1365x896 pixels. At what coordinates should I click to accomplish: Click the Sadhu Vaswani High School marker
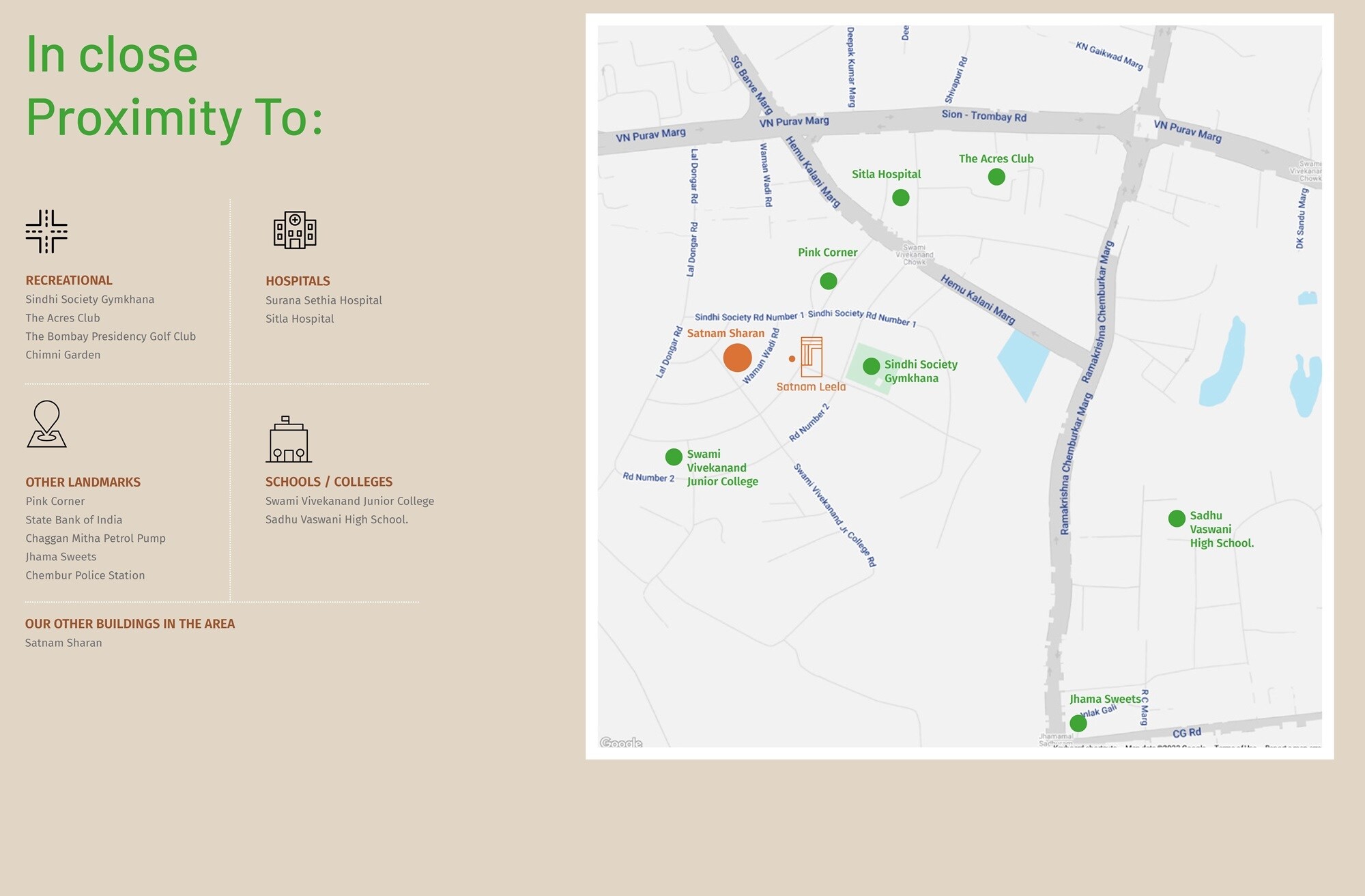1177,519
